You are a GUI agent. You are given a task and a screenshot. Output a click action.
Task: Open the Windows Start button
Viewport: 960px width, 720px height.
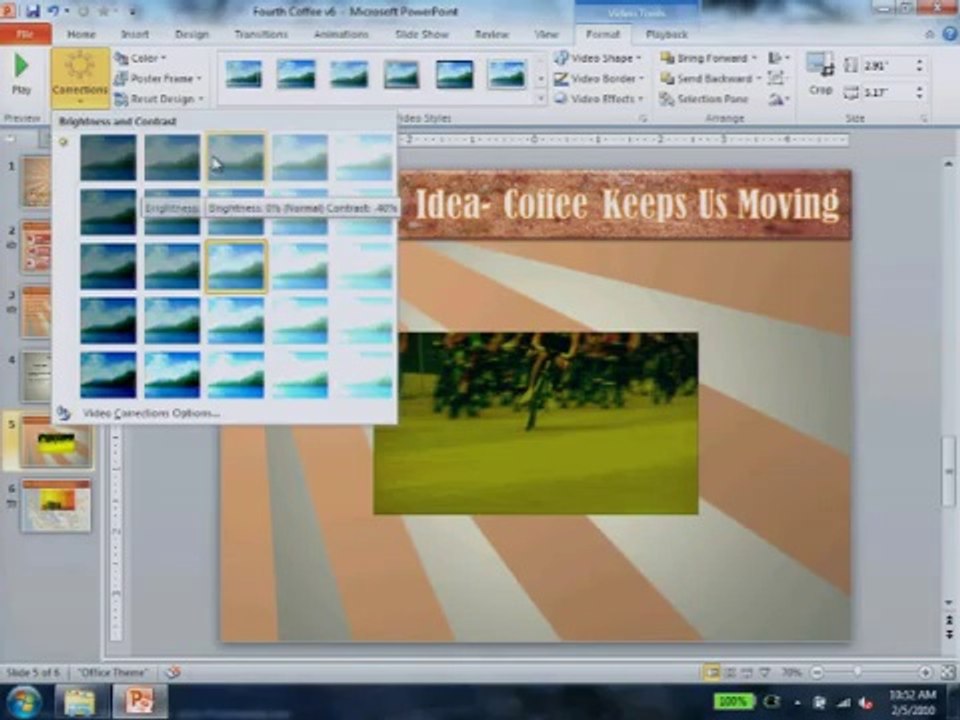[x=22, y=702]
